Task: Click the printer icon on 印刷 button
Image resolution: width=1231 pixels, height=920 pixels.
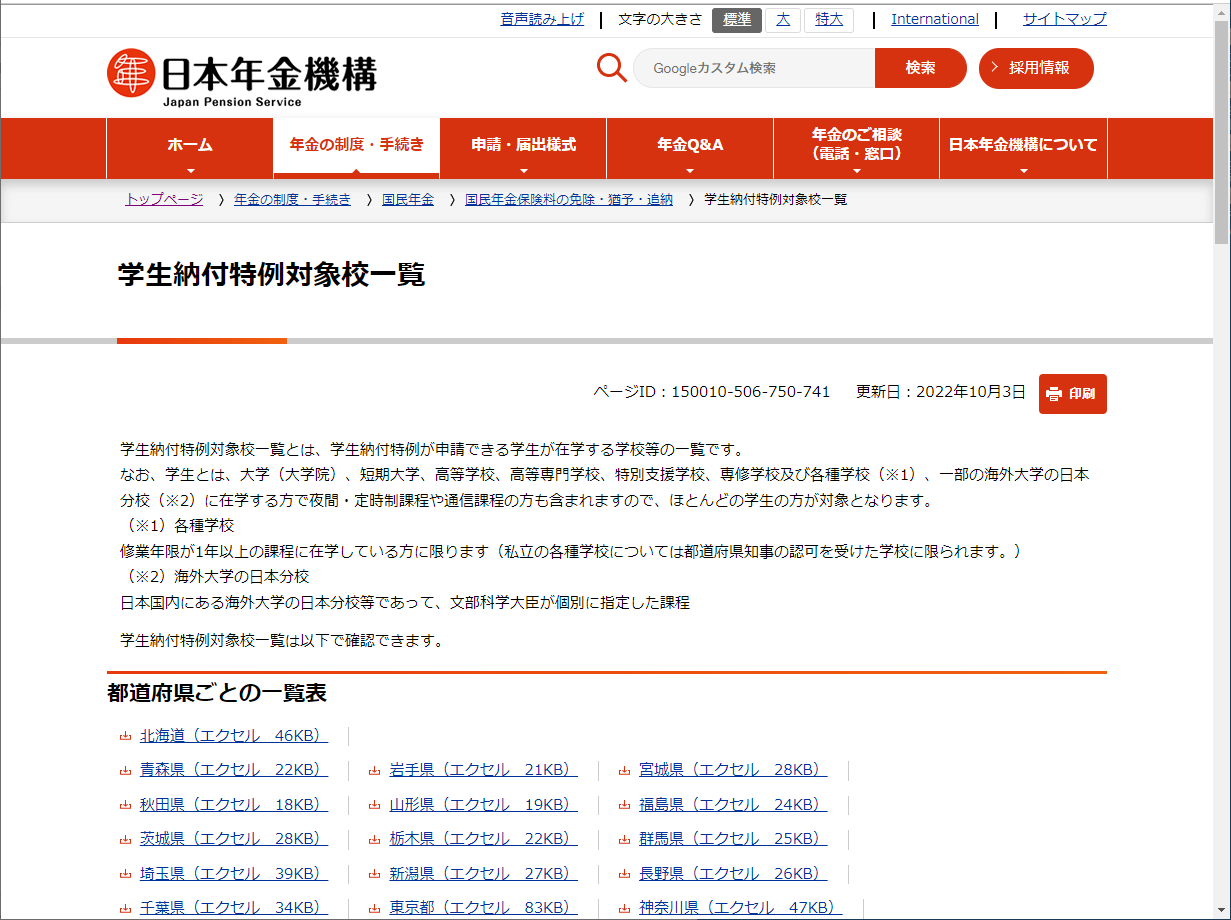Action: click(1053, 394)
